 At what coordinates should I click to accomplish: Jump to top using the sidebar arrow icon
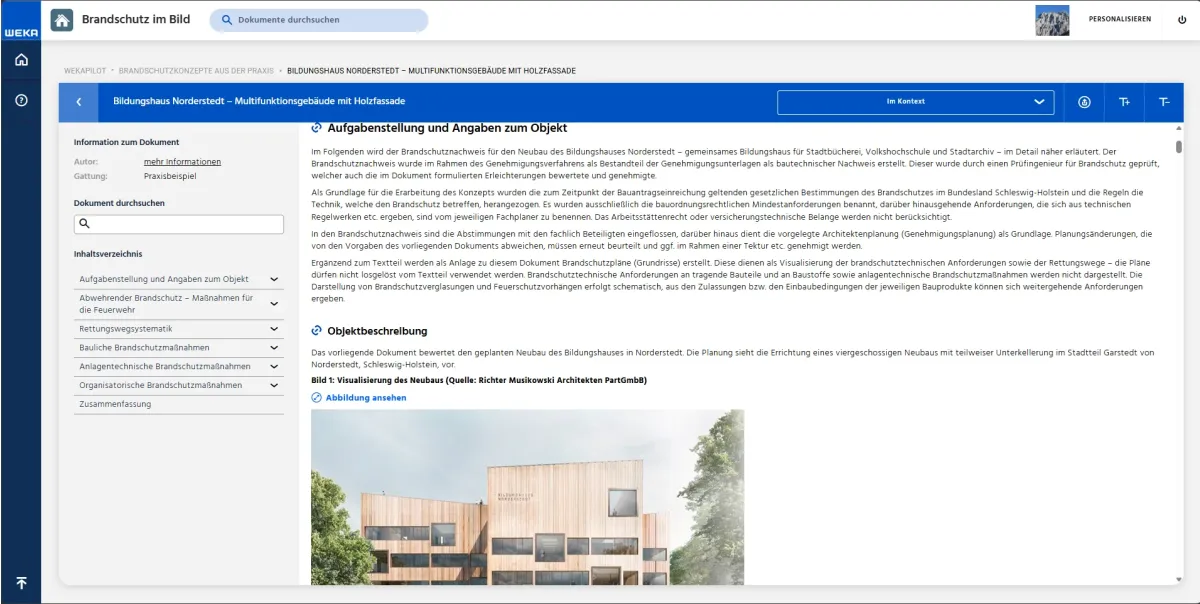click(21, 583)
